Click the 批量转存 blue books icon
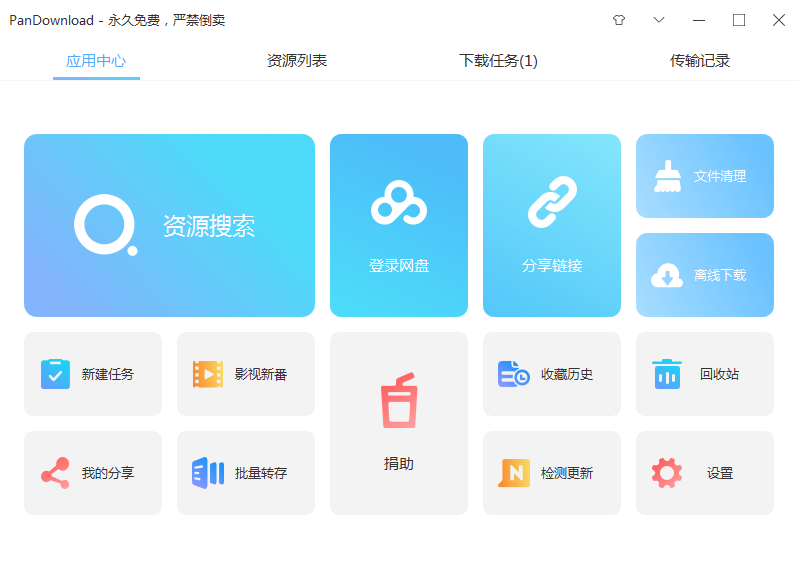Image resolution: width=798 pixels, height=566 pixels. [x=208, y=473]
